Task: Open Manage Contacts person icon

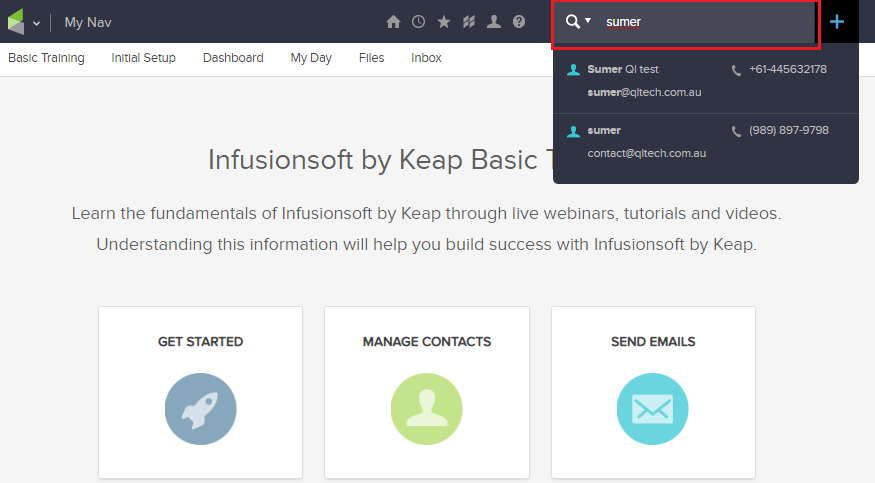Action: 426,409
